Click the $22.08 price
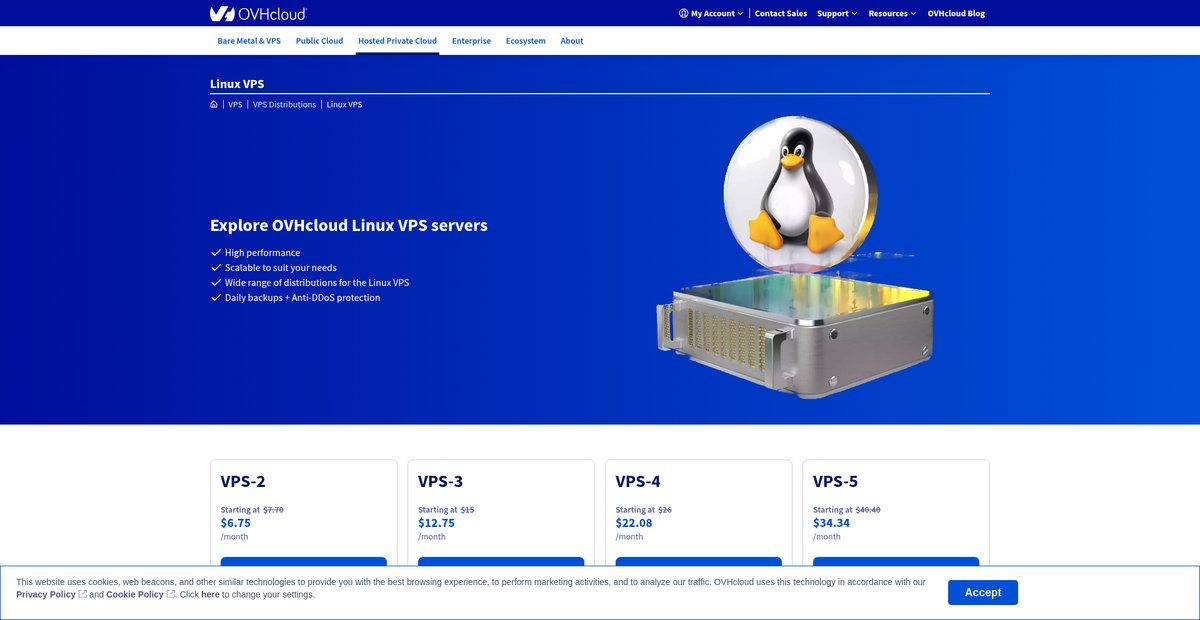The height and width of the screenshot is (620, 1200). click(x=634, y=522)
